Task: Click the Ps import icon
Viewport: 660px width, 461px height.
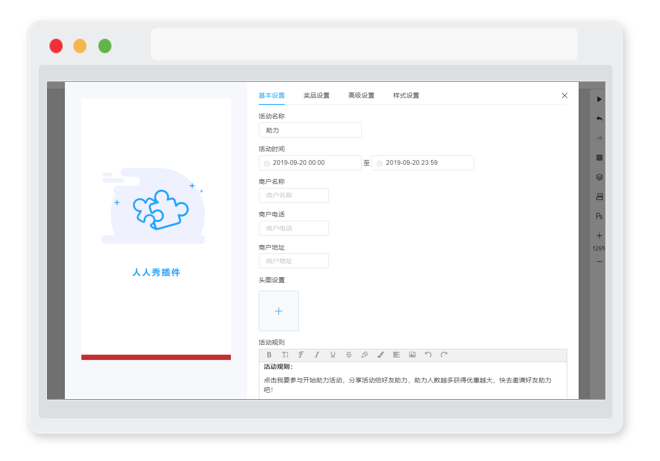Action: point(599,216)
